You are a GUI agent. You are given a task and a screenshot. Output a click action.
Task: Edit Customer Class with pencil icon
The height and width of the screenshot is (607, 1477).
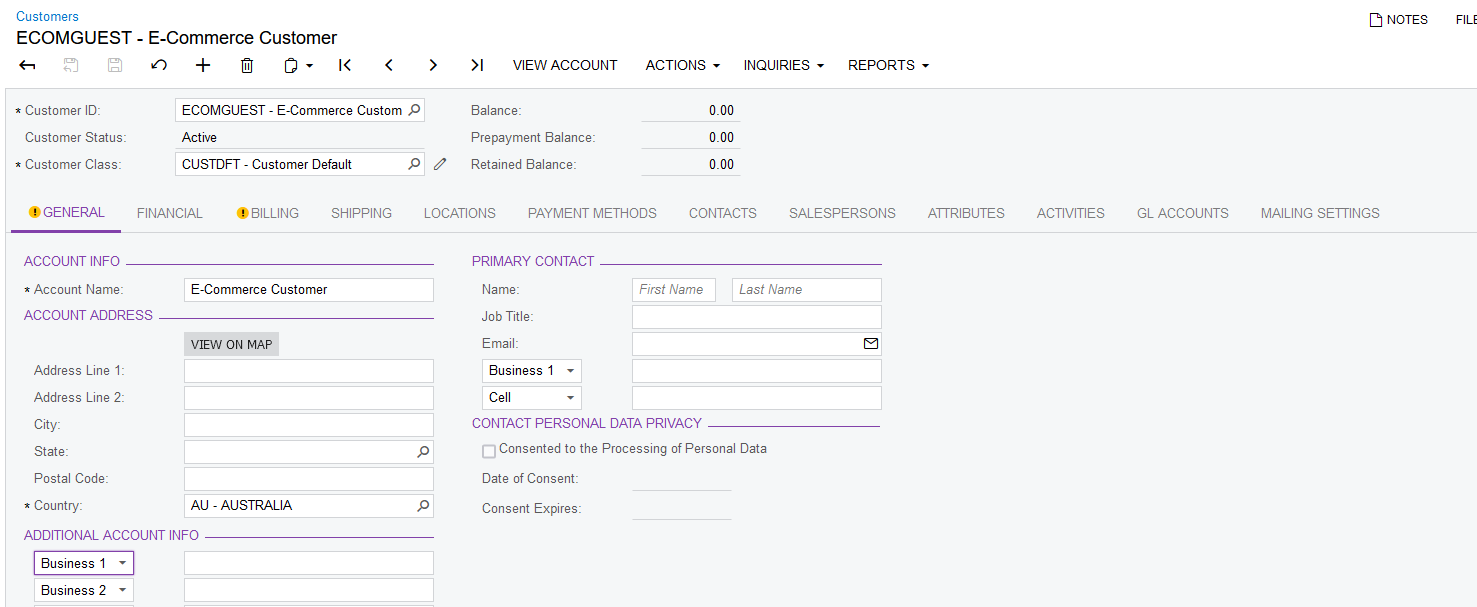click(x=440, y=164)
